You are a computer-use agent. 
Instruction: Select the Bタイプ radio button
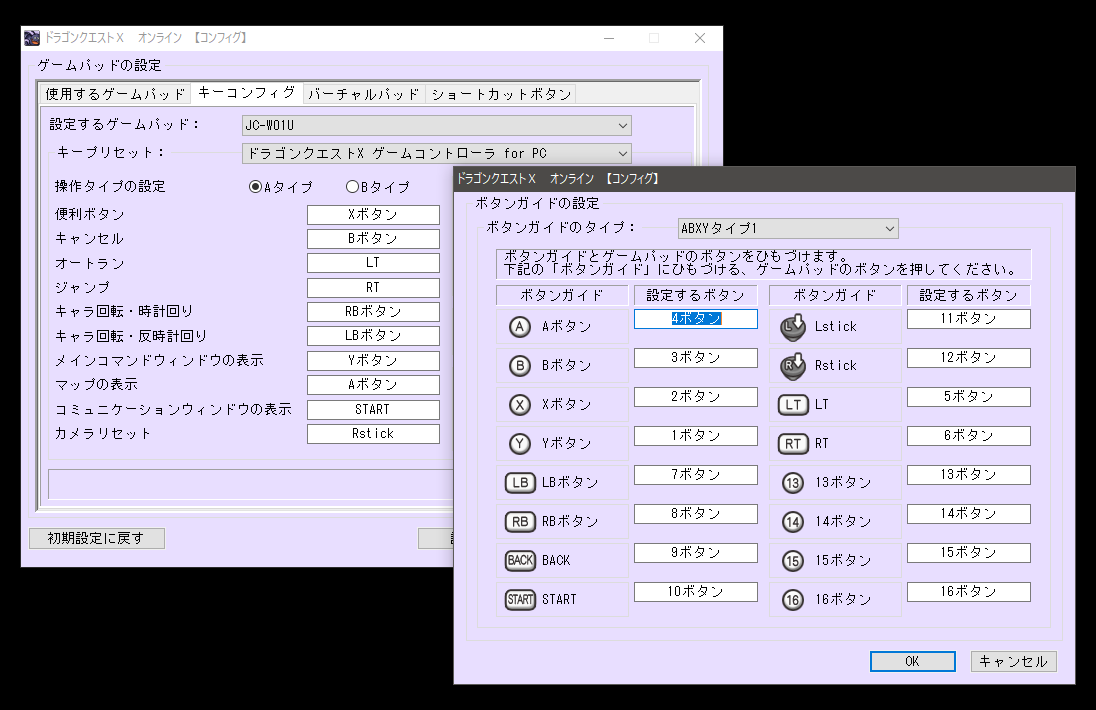pos(352,187)
